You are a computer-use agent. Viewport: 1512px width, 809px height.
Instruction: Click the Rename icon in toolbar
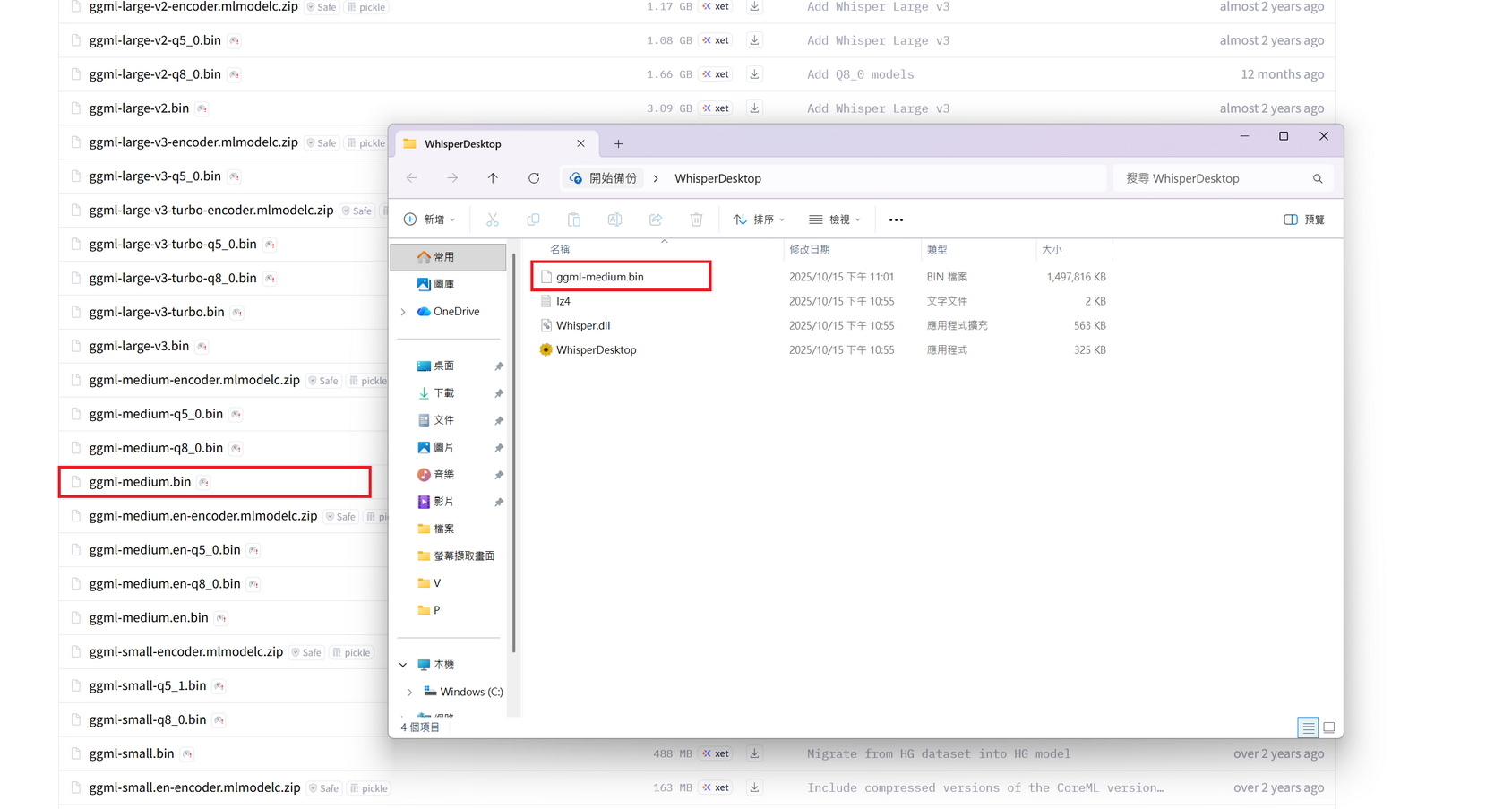pyautogui.click(x=614, y=219)
